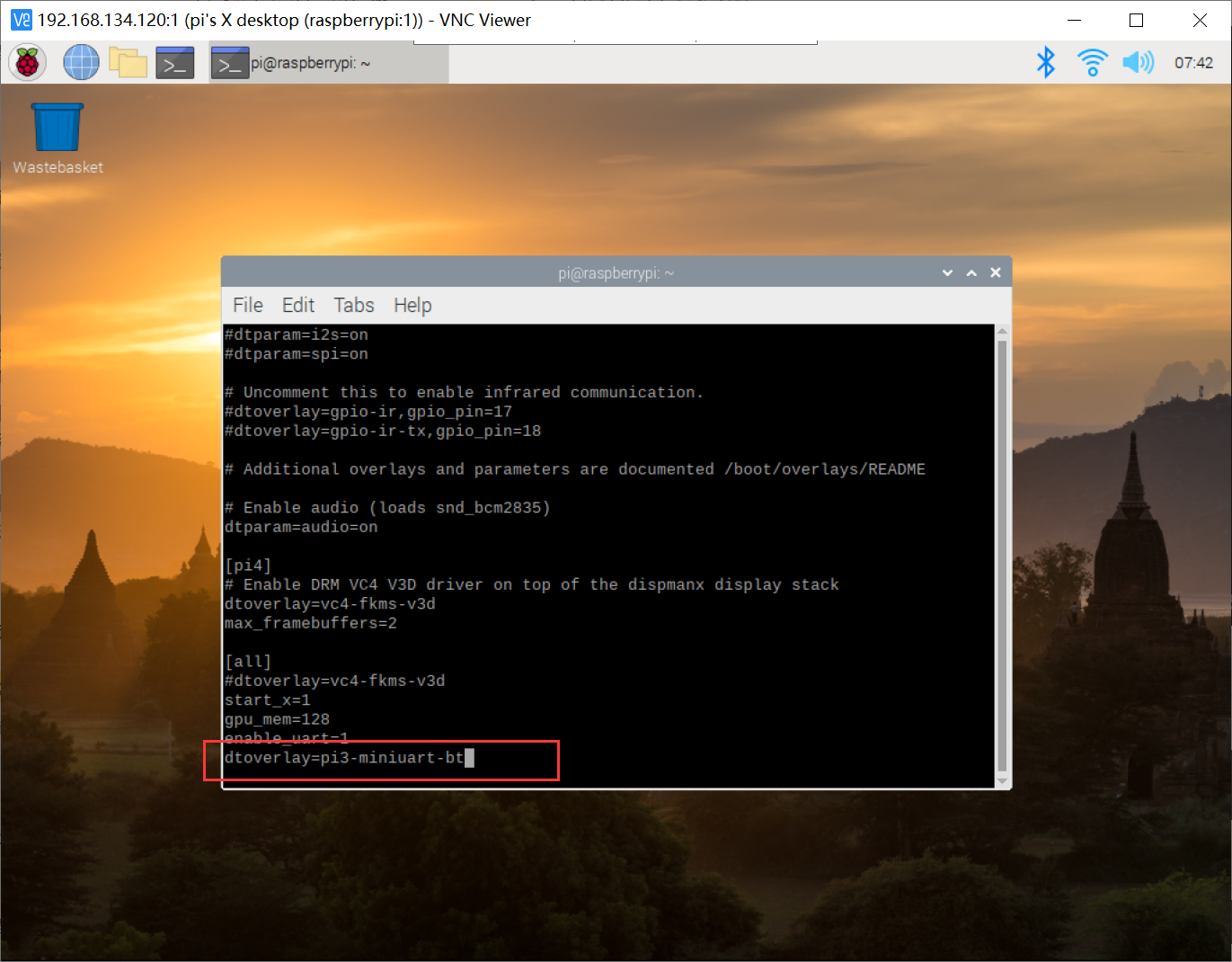Click the line #dtparam=i2s=on

point(297,334)
